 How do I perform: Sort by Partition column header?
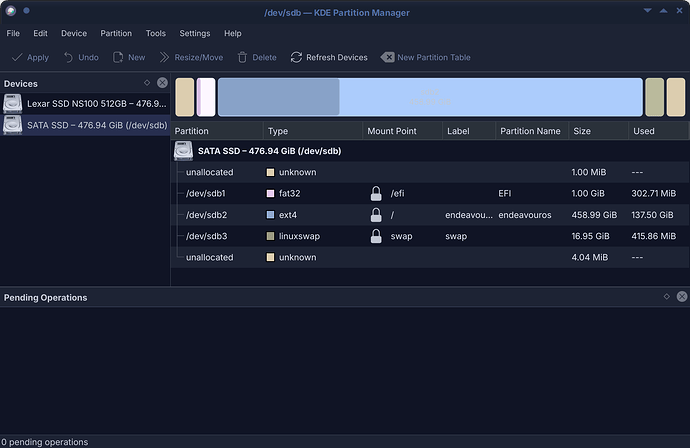pos(217,131)
